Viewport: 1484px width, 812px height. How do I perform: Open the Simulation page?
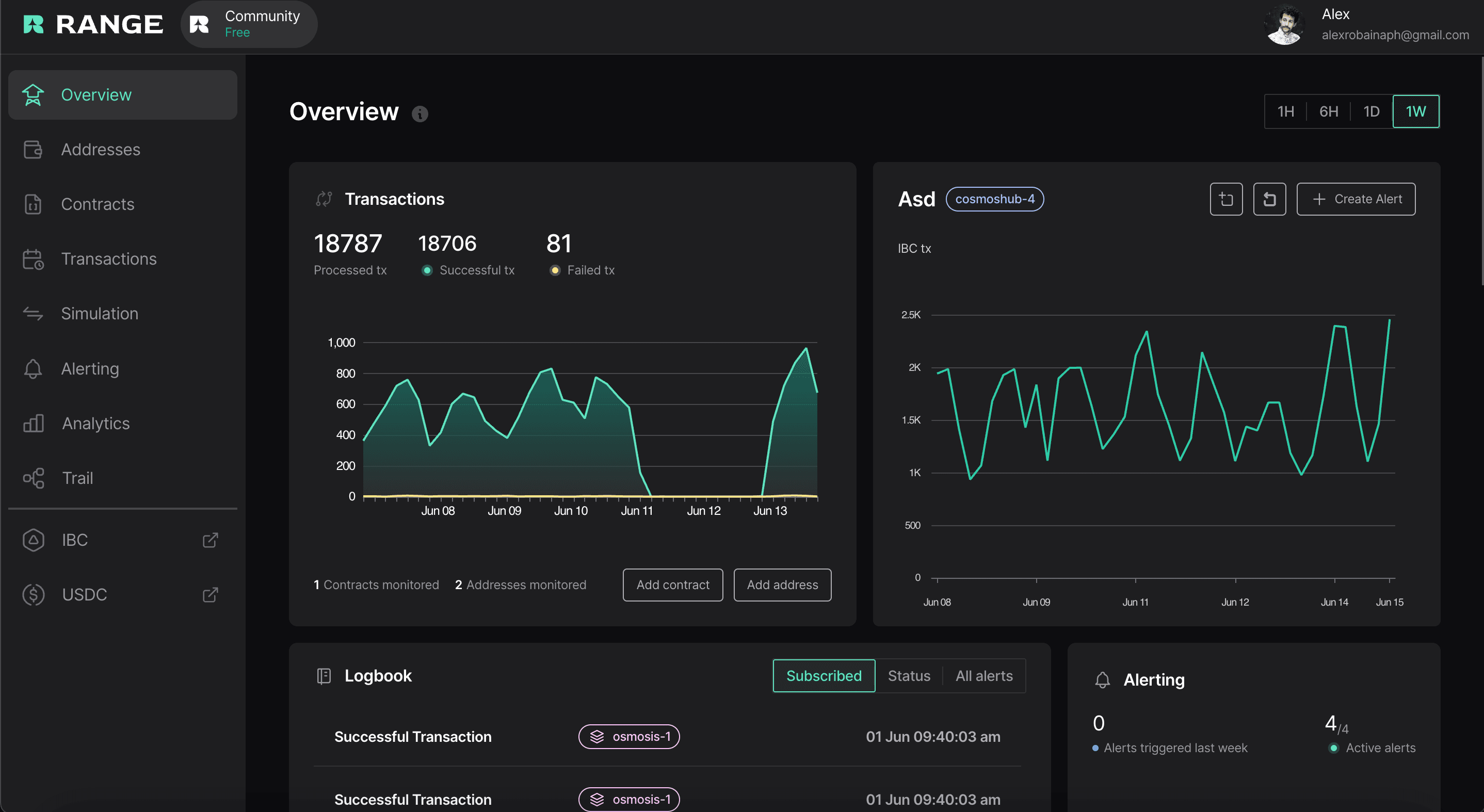click(x=99, y=314)
